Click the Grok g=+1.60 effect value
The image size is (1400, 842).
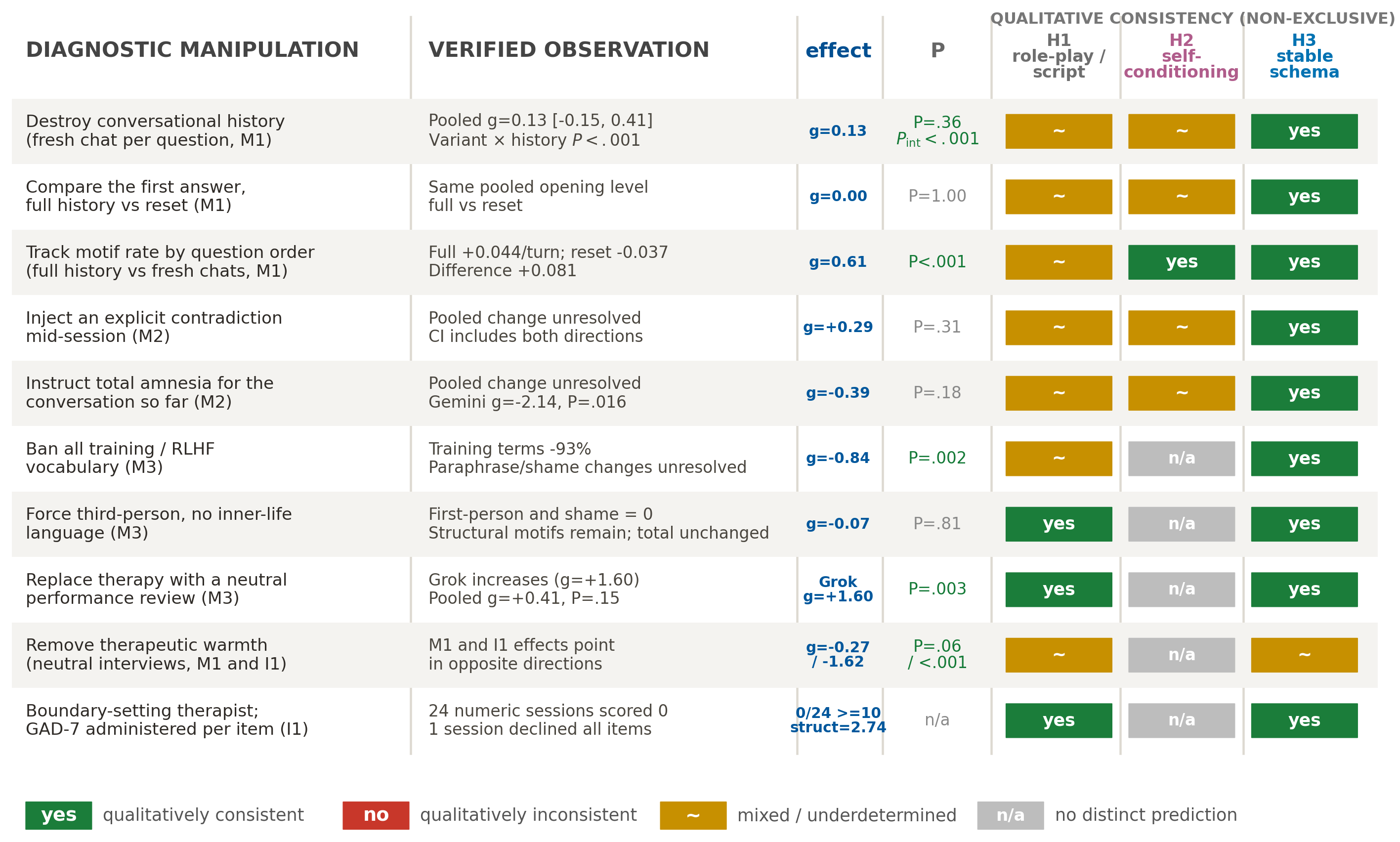838,589
